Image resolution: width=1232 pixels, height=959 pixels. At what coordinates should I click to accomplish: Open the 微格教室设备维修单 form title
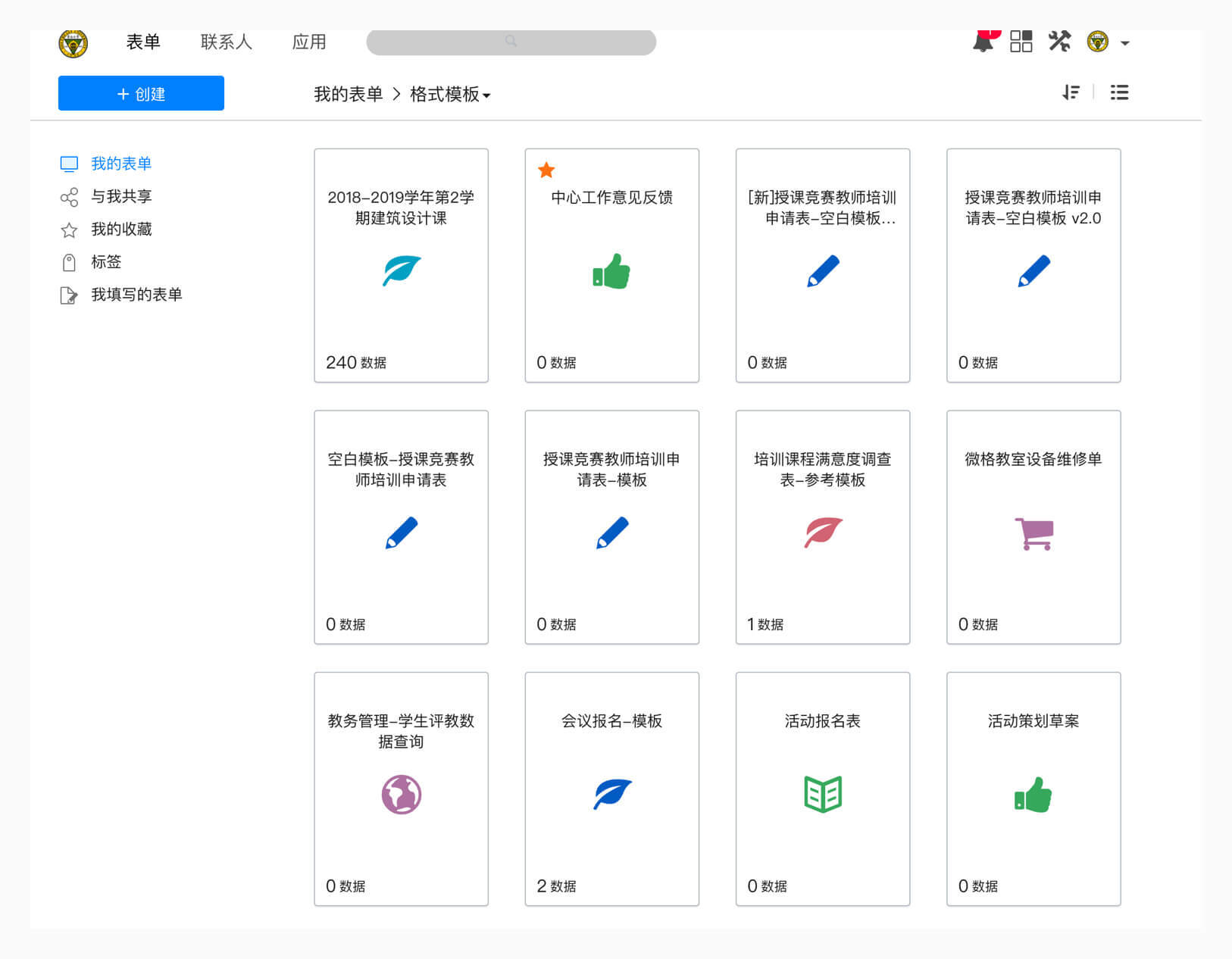coord(1033,459)
